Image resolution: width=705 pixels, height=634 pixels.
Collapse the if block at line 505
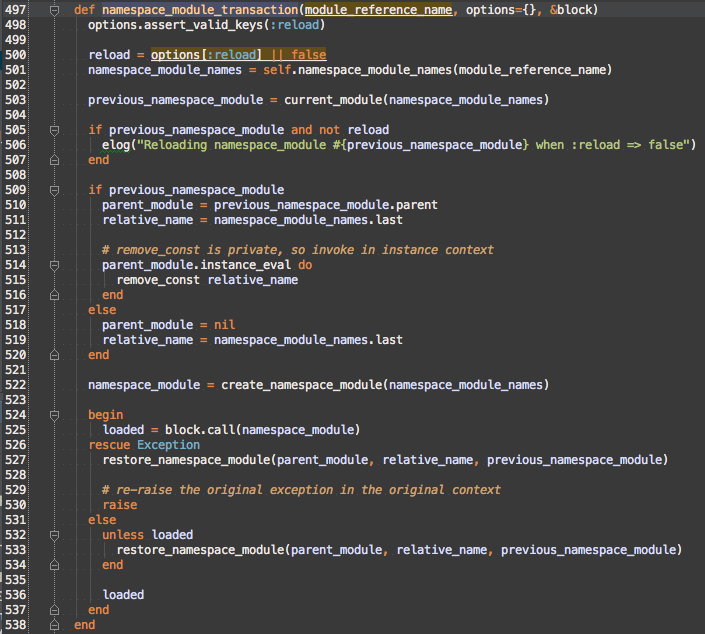click(x=54, y=130)
